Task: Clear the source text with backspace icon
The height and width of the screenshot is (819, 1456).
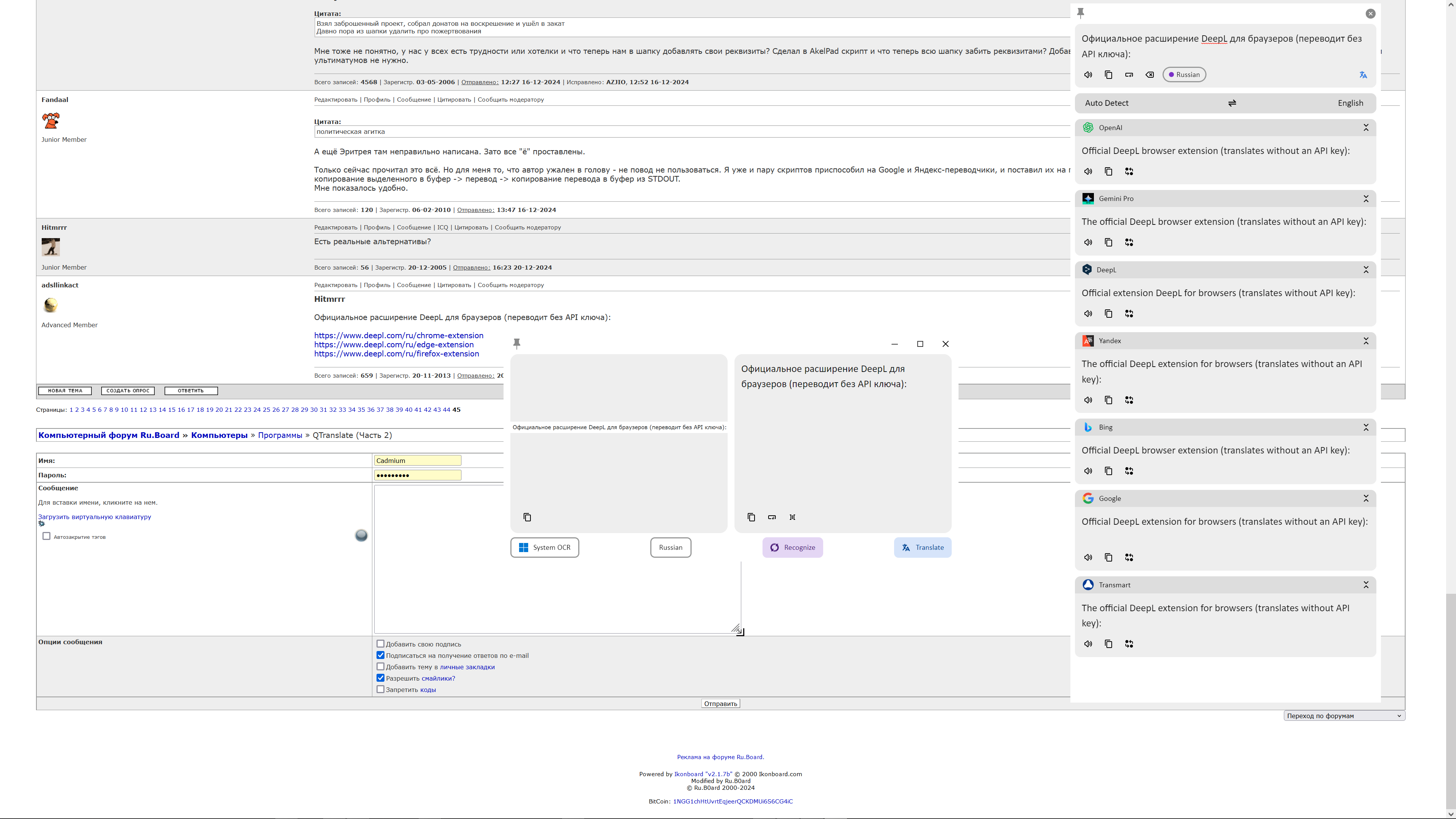Action: click(x=1150, y=75)
